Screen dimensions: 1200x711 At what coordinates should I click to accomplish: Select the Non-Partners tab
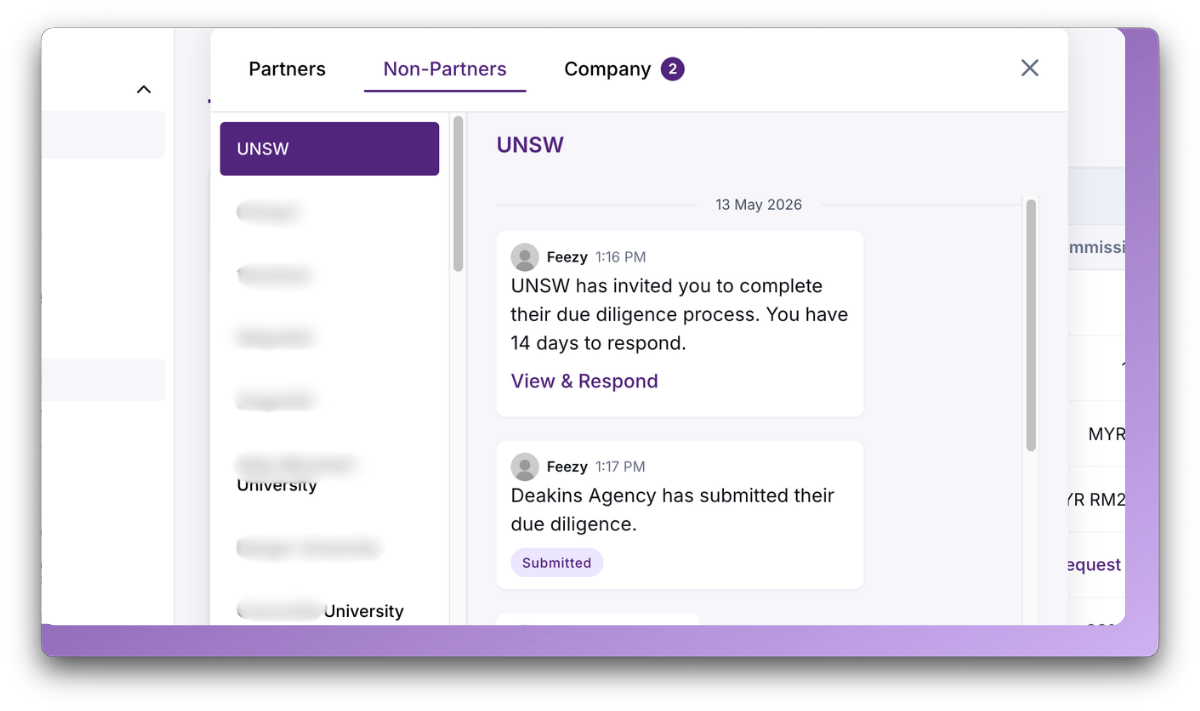coord(445,69)
